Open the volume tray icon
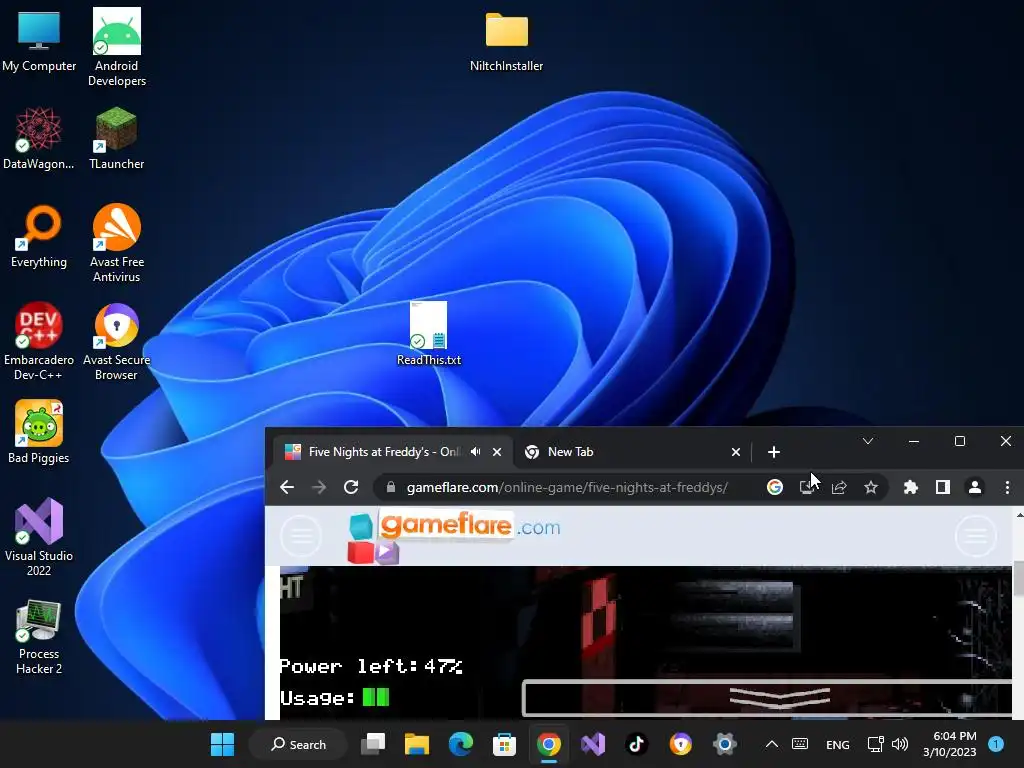Screen dimensions: 1024x768 [x=900, y=744]
